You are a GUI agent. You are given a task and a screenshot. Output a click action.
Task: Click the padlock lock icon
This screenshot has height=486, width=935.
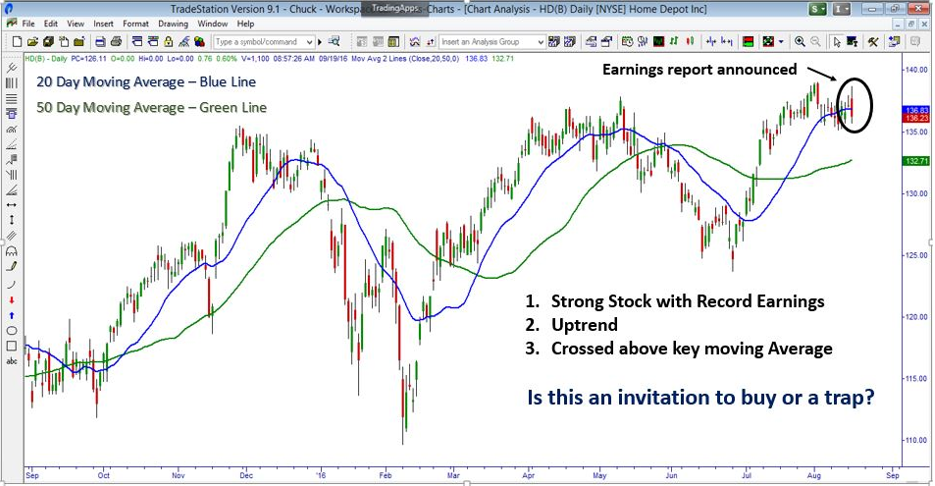click(168, 42)
